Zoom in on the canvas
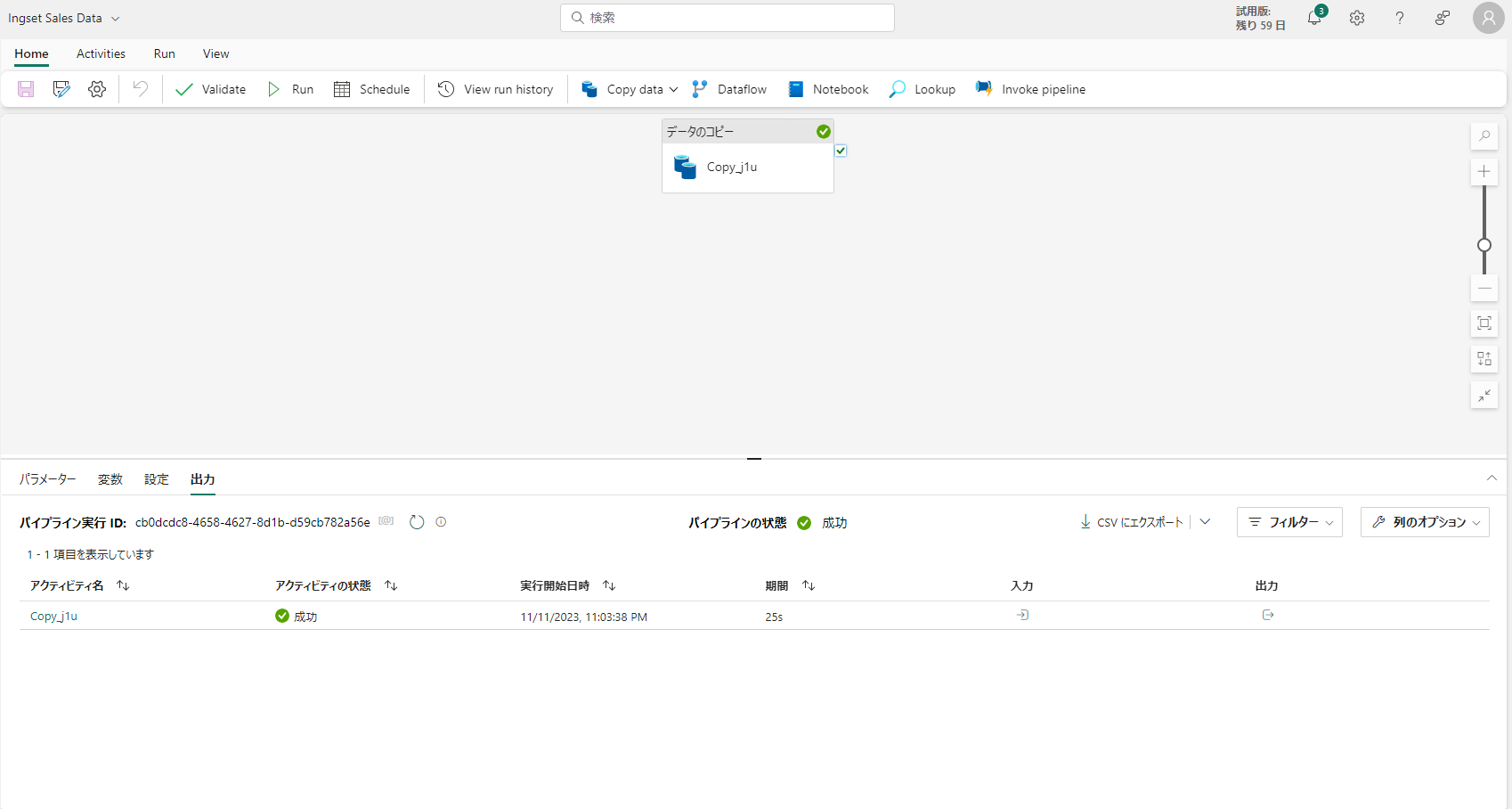1512x809 pixels. tap(1484, 172)
